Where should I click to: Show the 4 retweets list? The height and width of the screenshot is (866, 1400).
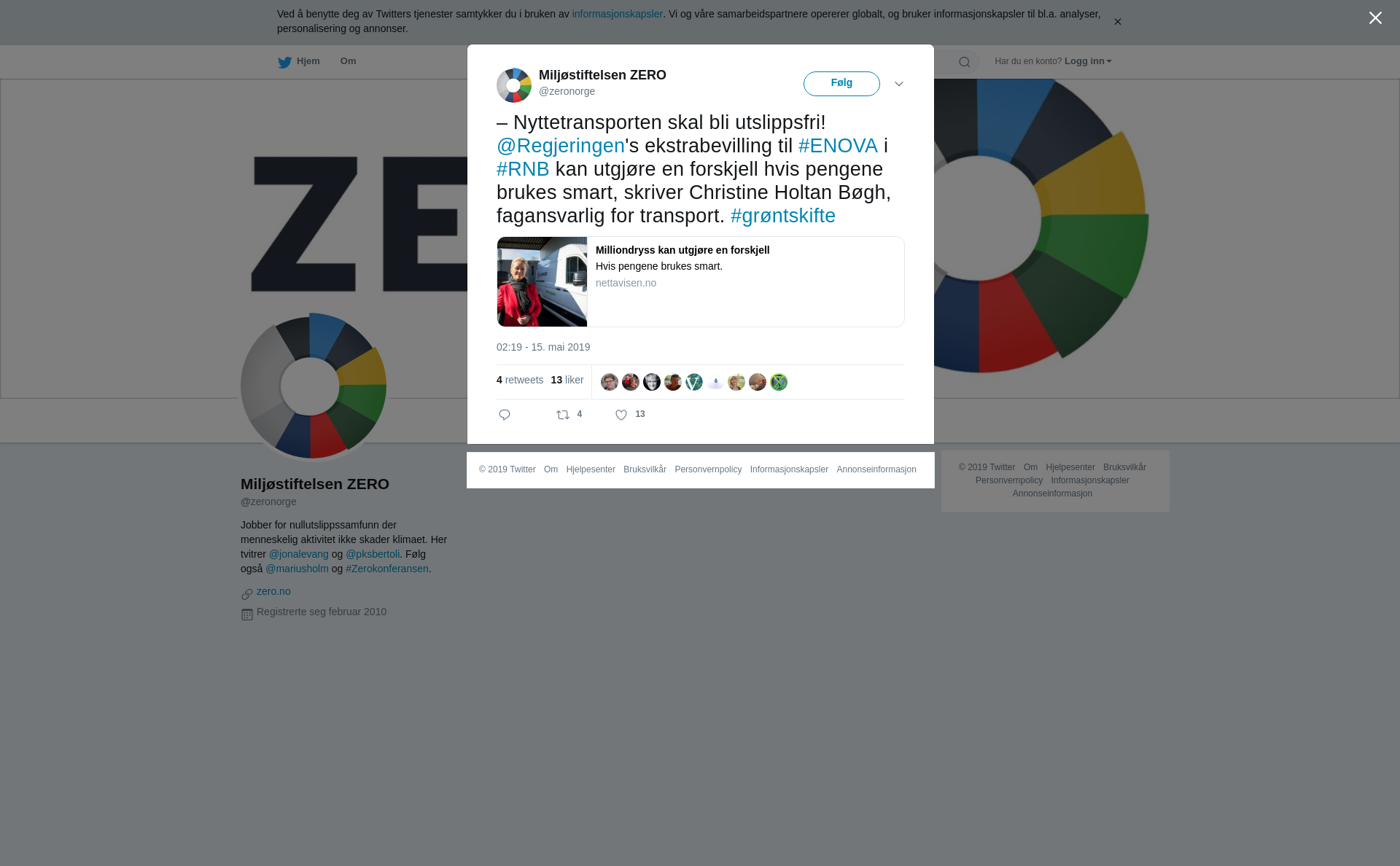[520, 380]
